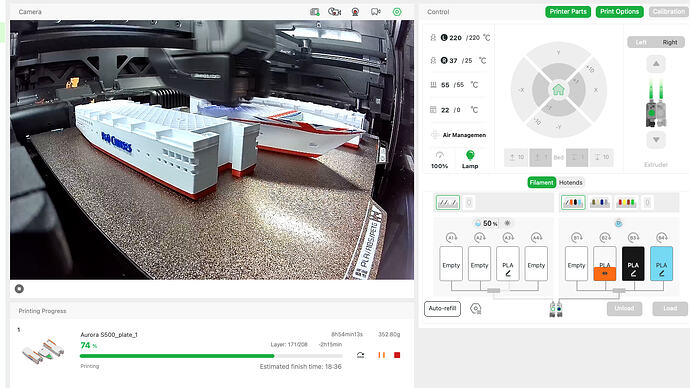Edit left nozzle 220 target temperature
The height and width of the screenshot is (388, 690).
[x=473, y=38]
